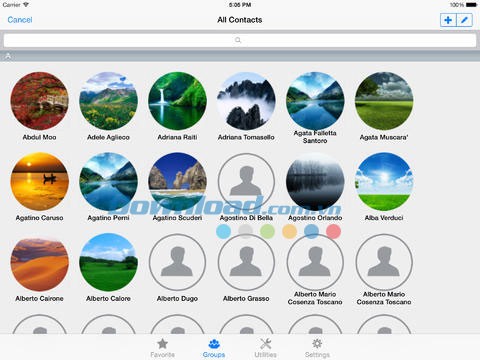Tap the name label Alberto Grasso

246,298
